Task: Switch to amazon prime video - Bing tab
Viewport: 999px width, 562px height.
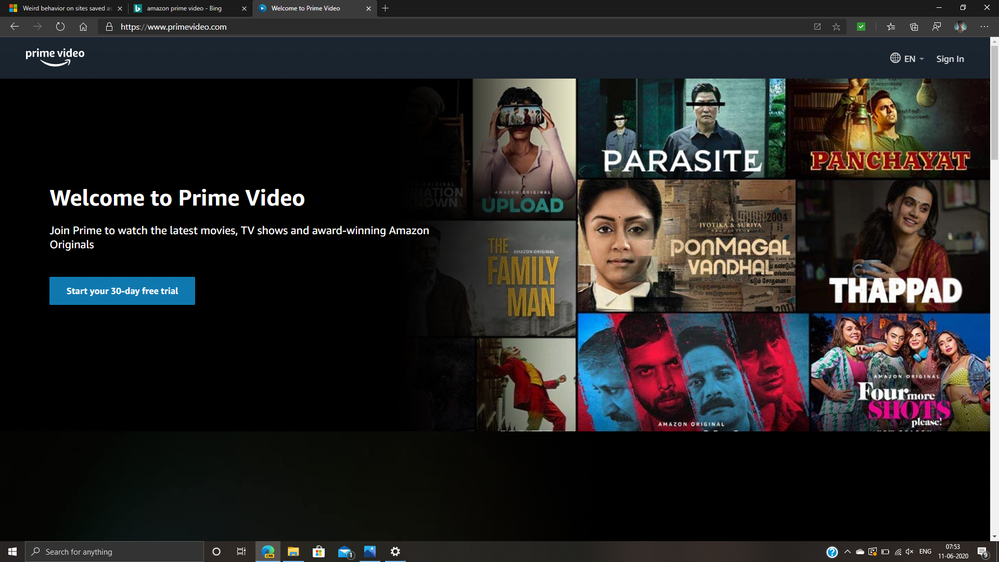Action: tap(188, 8)
